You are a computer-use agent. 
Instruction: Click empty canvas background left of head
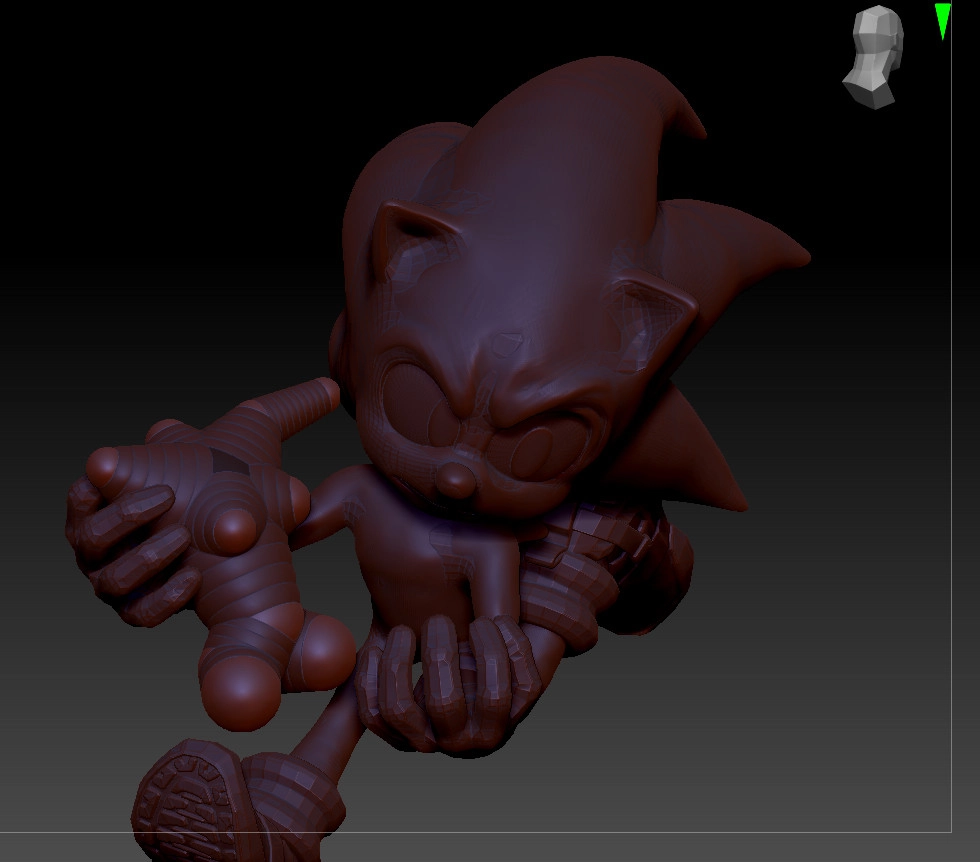click(x=150, y=250)
